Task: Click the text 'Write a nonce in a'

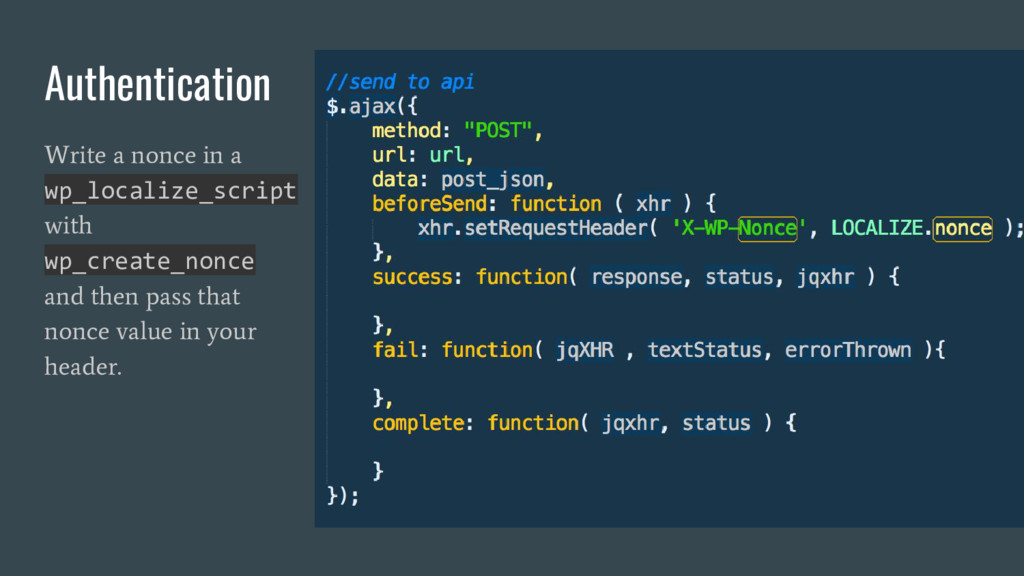Action: [x=143, y=155]
